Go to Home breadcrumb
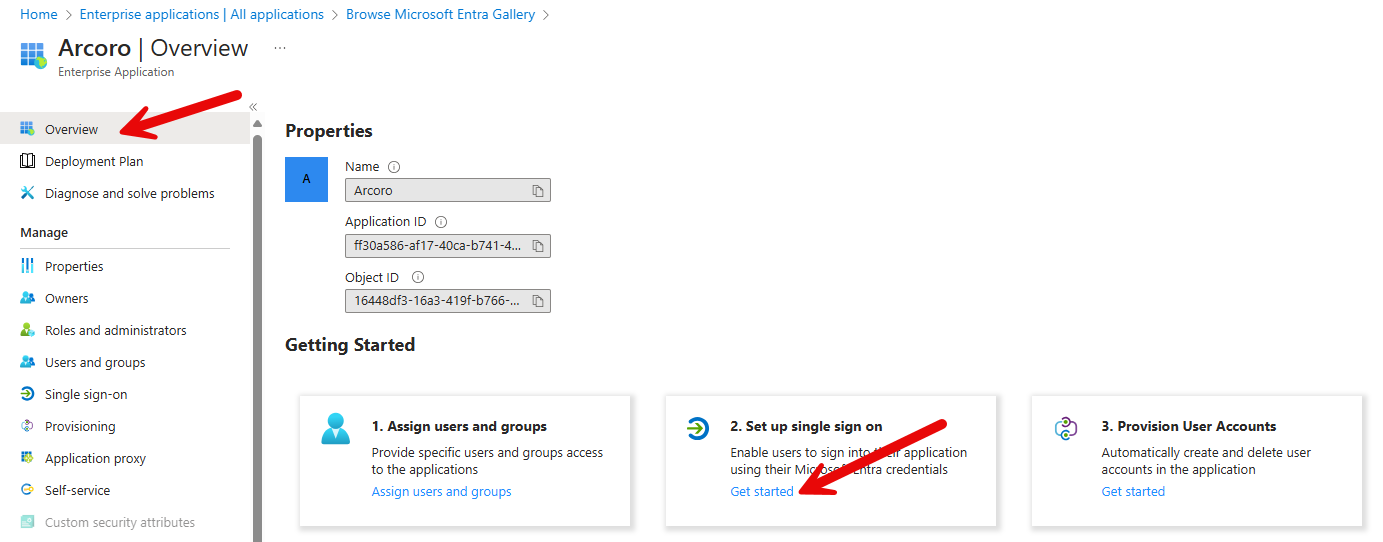The width and height of the screenshot is (1383, 542). pos(38,14)
